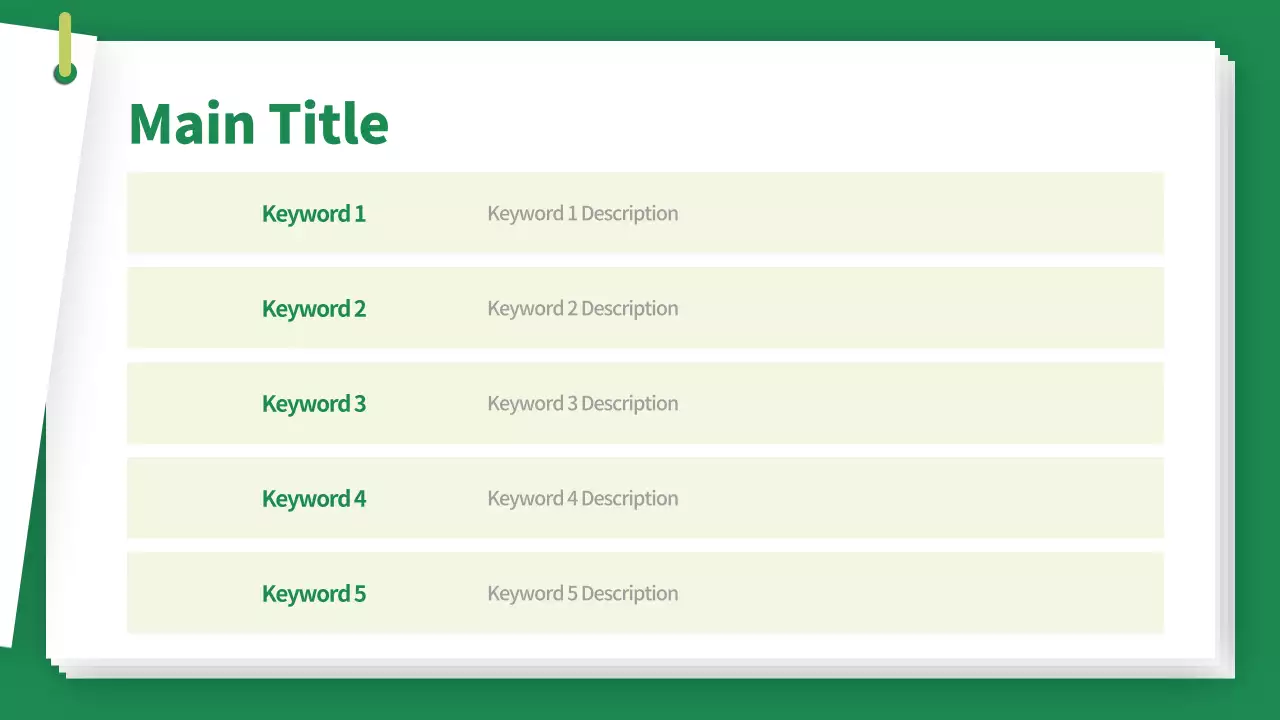Select the Keyword 4 label
The image size is (1280, 720).
[314, 498]
